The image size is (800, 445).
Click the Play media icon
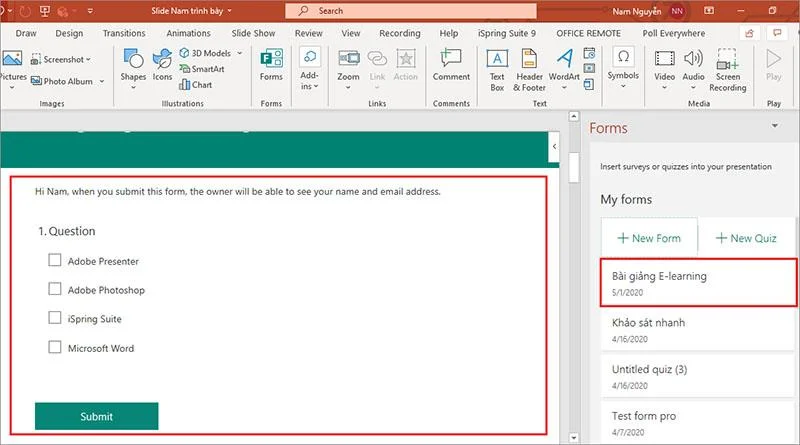click(773, 58)
